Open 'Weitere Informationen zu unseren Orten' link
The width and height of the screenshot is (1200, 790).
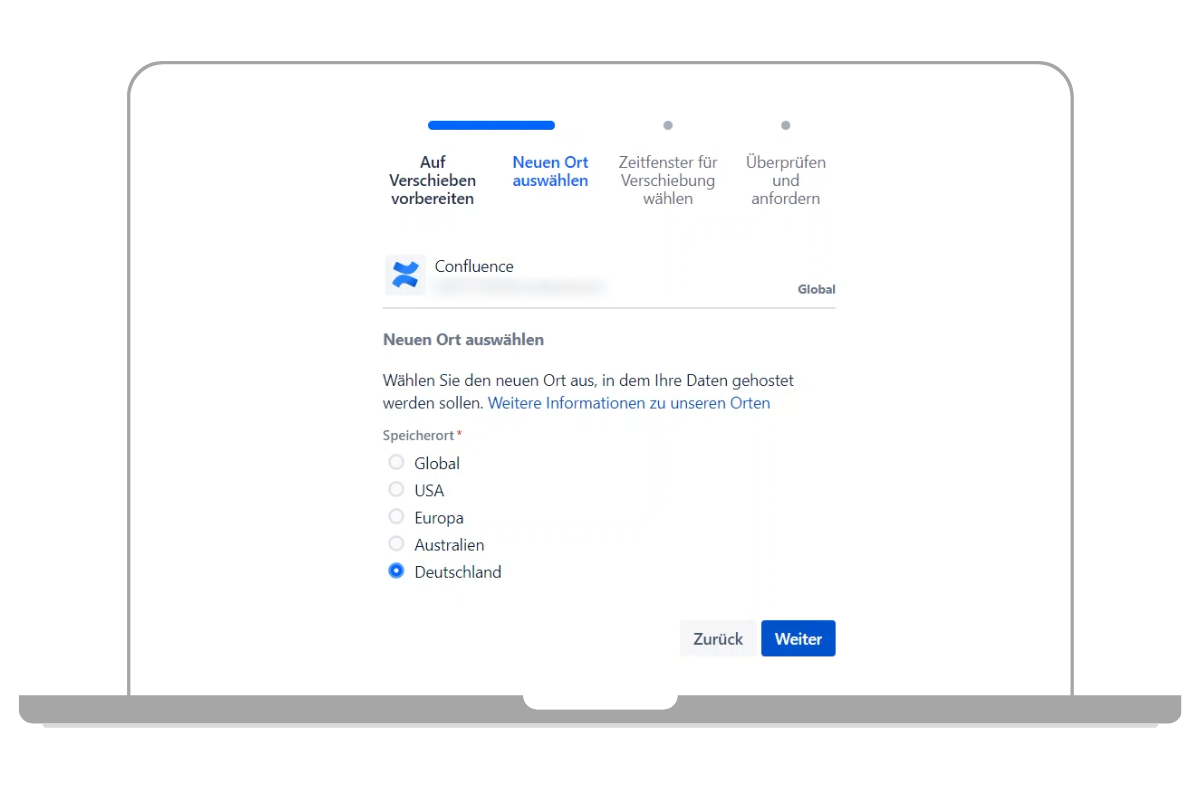pos(629,403)
